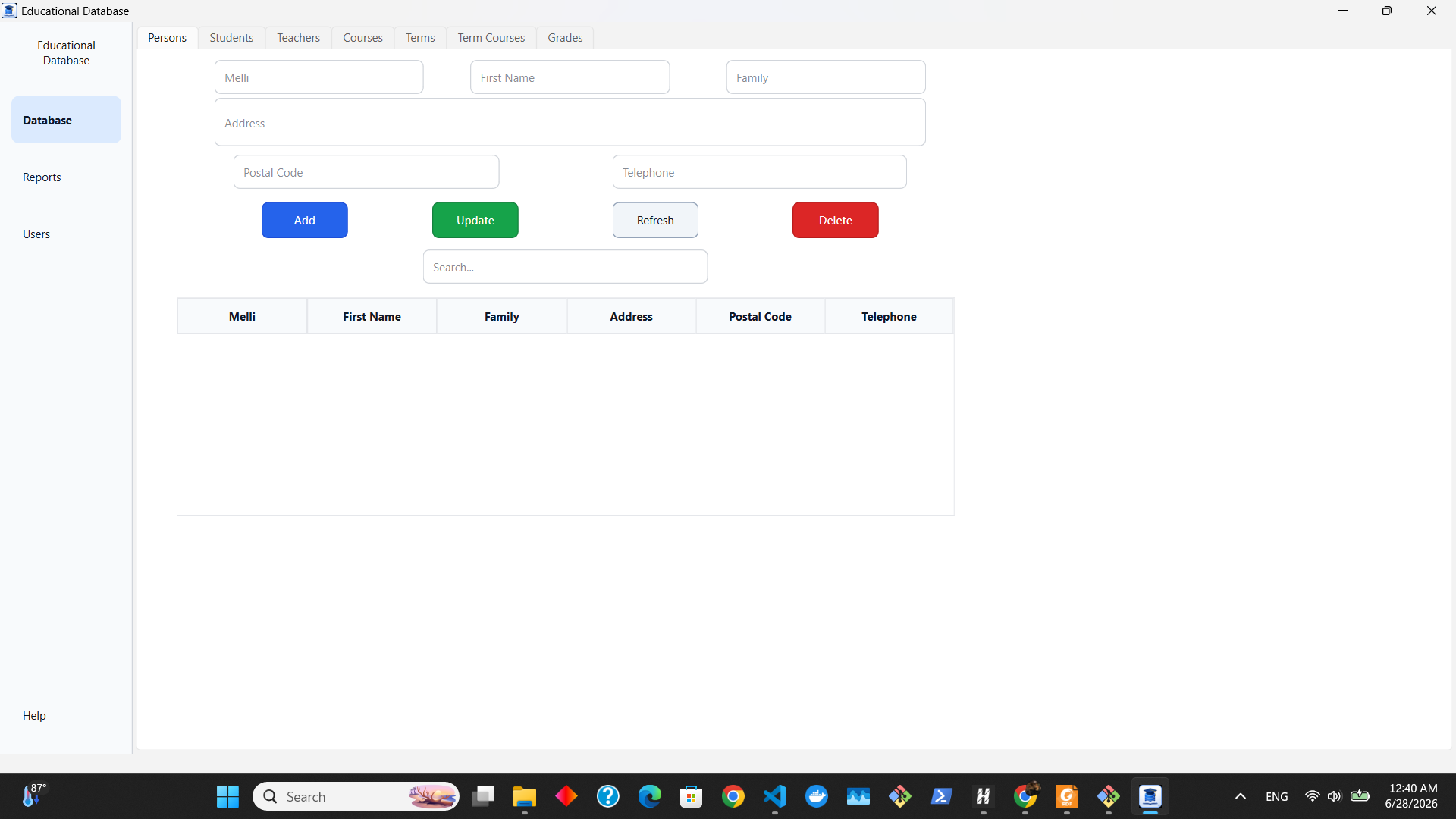This screenshot has width=1456, height=819.
Task: Open File Explorer from the taskbar
Action: (525, 796)
